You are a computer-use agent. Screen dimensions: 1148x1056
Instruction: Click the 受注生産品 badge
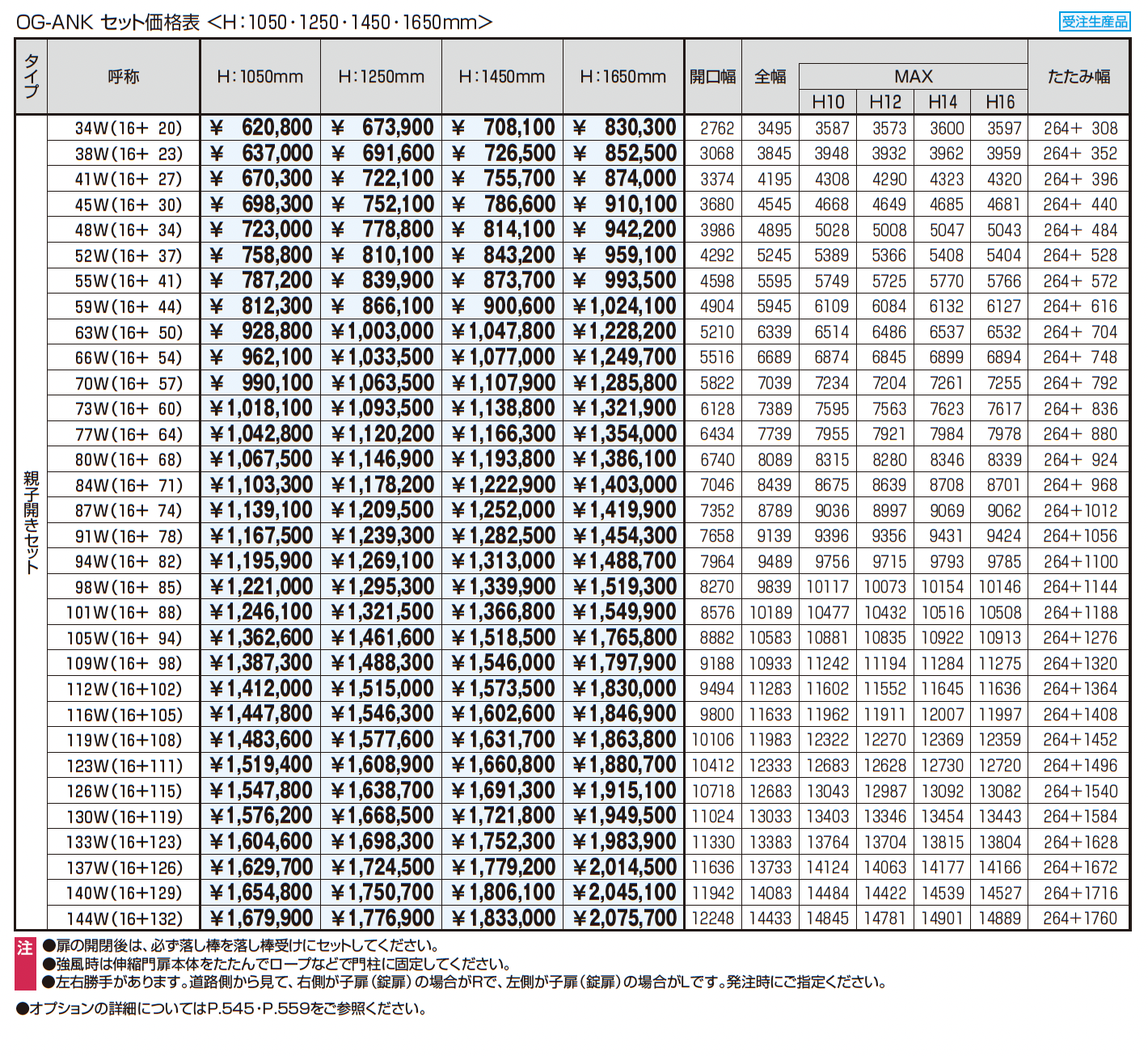(x=1094, y=22)
